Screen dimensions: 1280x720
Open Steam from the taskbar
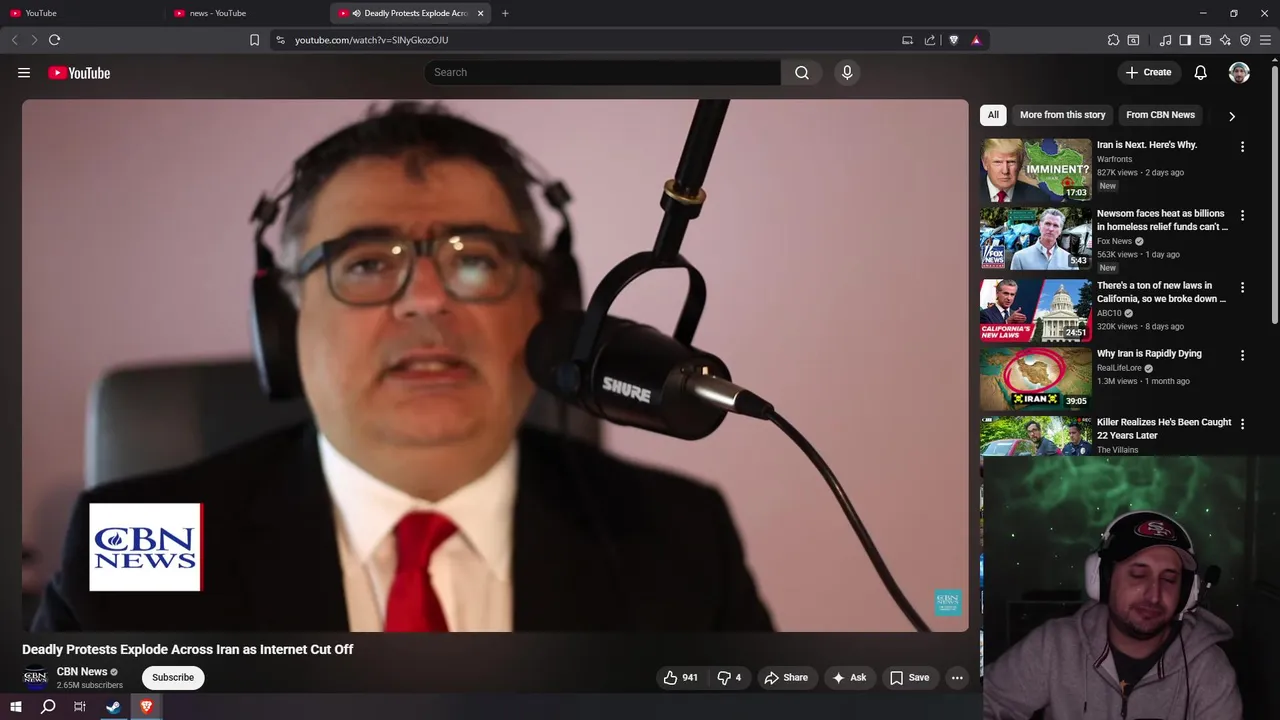(x=113, y=707)
